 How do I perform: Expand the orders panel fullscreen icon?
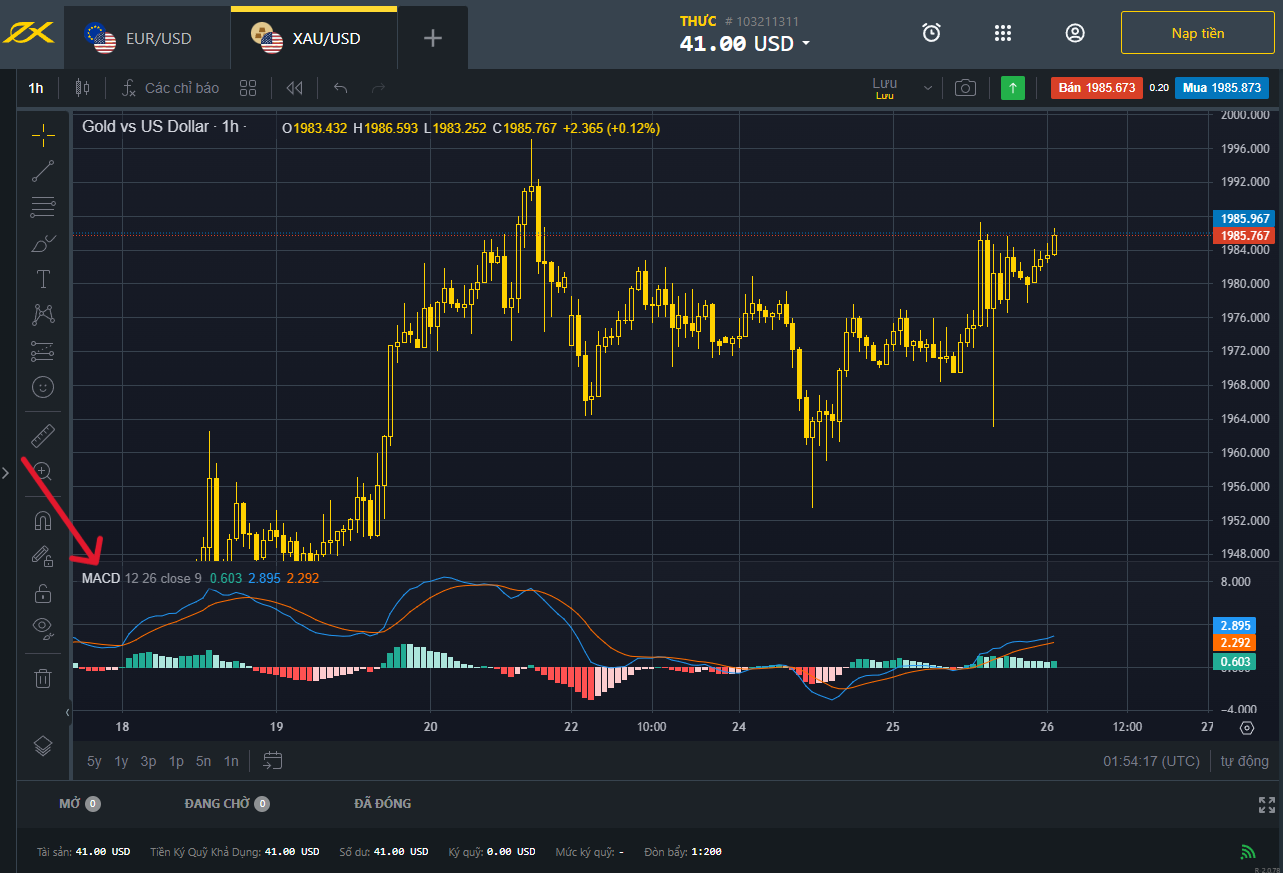(1267, 804)
